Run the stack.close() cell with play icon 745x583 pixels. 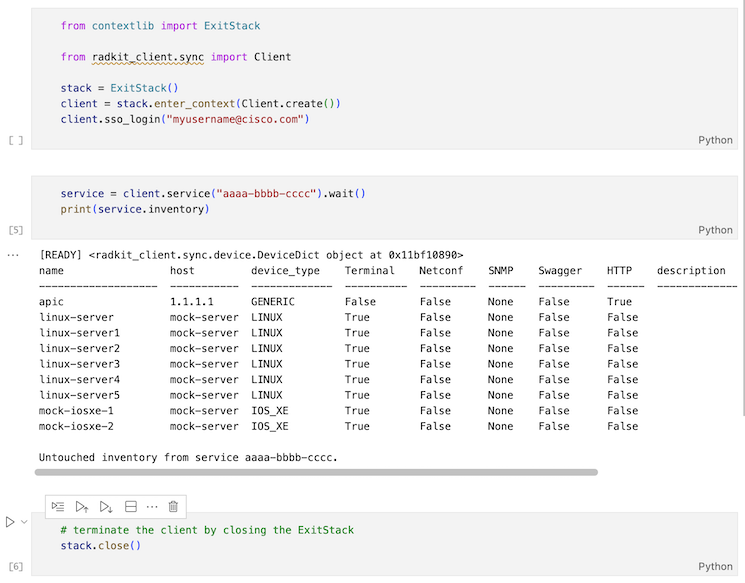coord(10,522)
